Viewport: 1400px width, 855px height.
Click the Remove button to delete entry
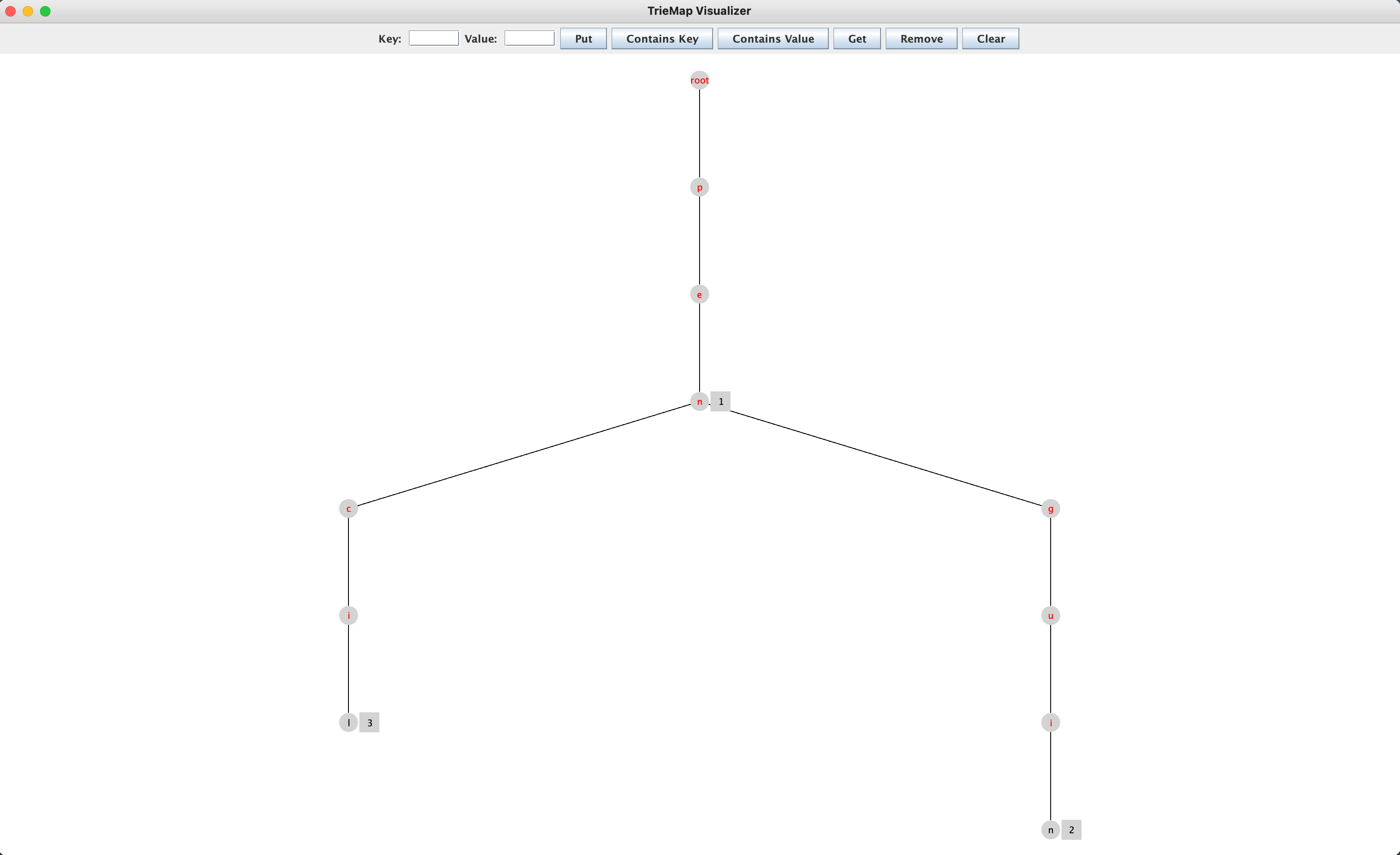pos(921,38)
